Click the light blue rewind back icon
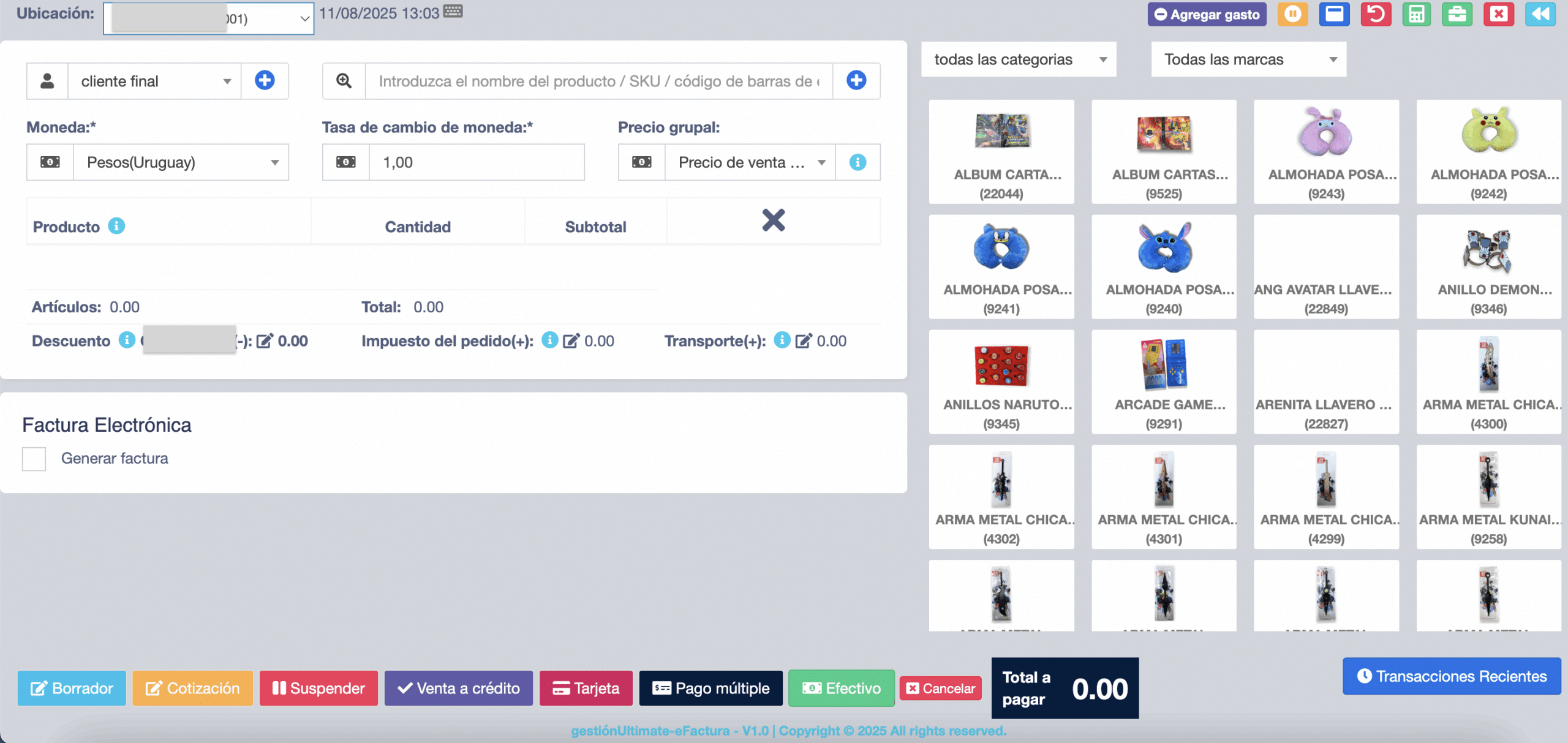1568x743 pixels. click(x=1540, y=14)
